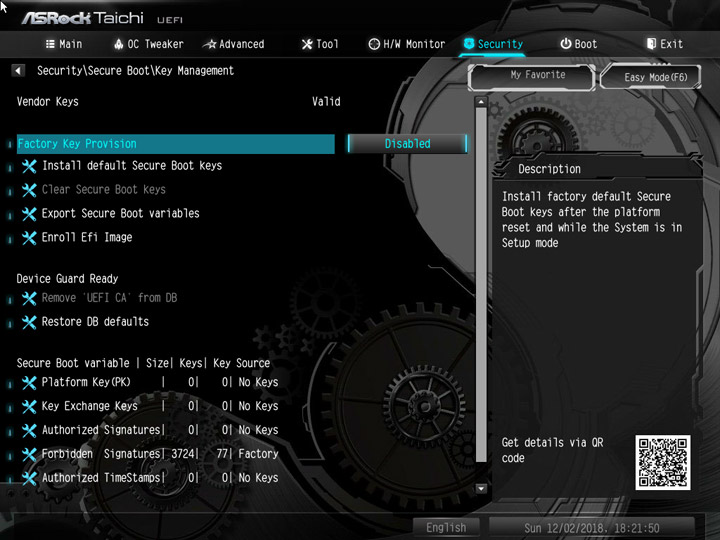
Task: Click the wrench icon beside Forbidden Signatures
Action: 29,455
